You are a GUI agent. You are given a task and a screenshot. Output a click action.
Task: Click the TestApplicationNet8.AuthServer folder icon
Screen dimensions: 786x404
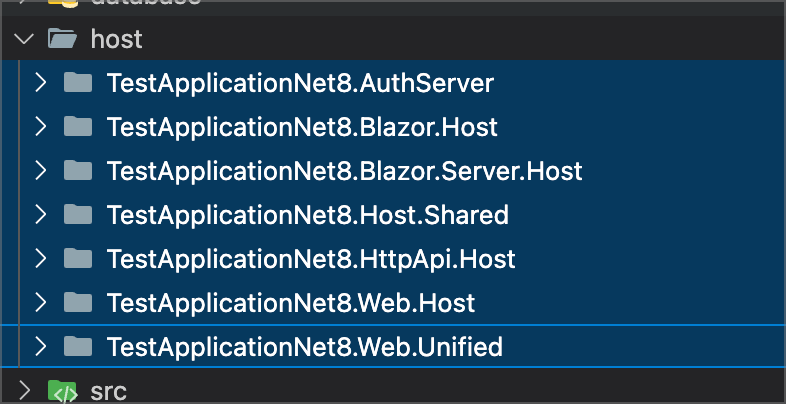tap(78, 83)
